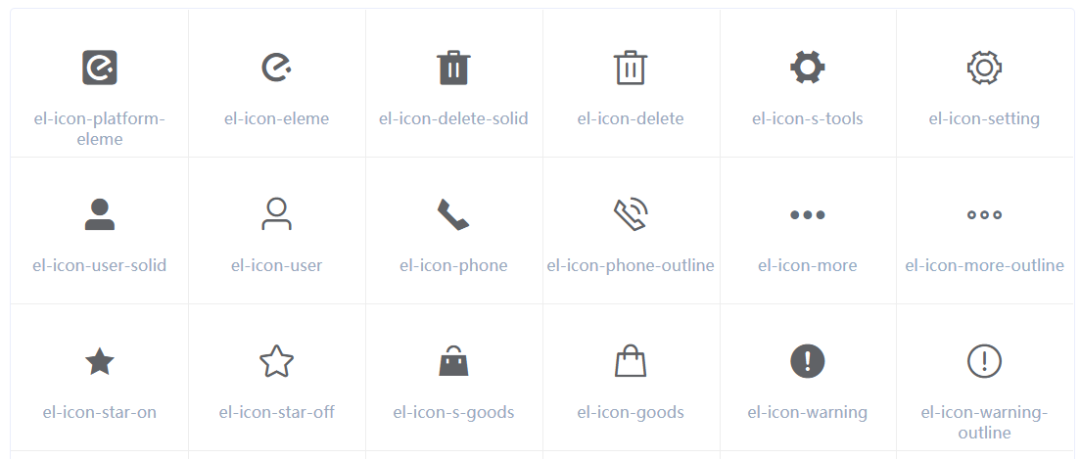Click the solid user silhouette icon

tap(99, 214)
